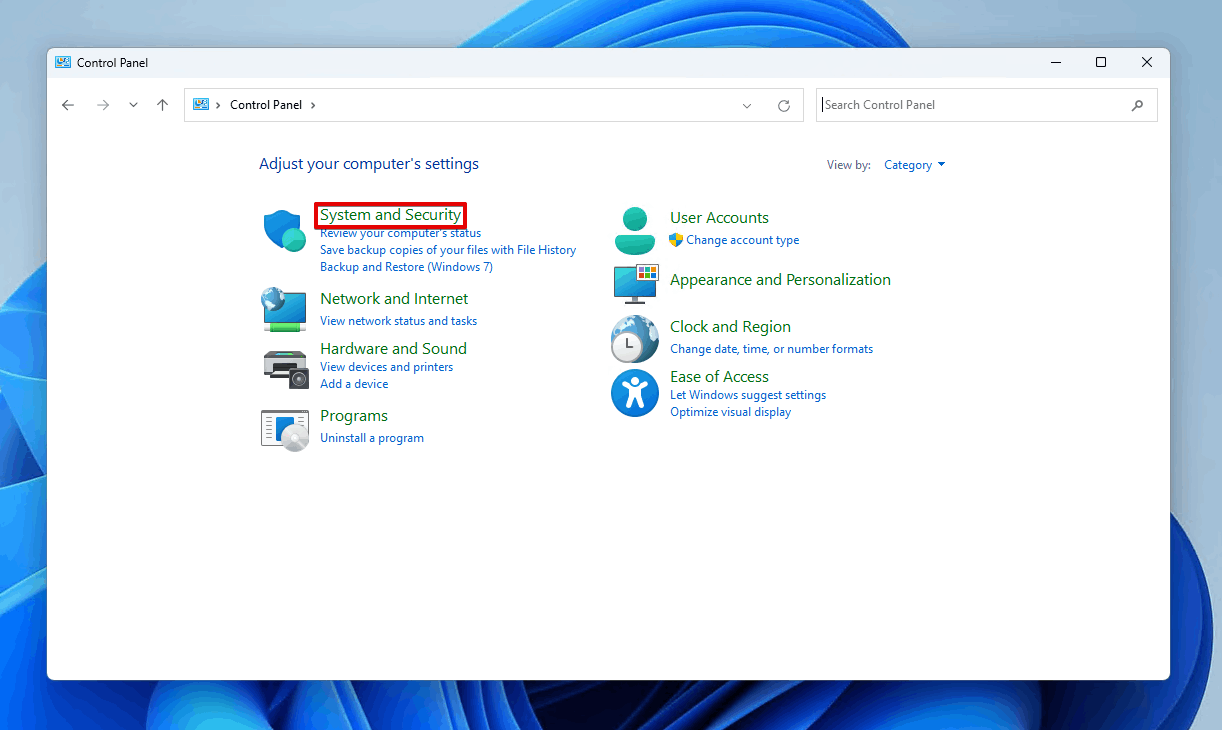Screen dimensions: 1222x730
Task: Open the Ease of Access icon
Action: tap(634, 393)
